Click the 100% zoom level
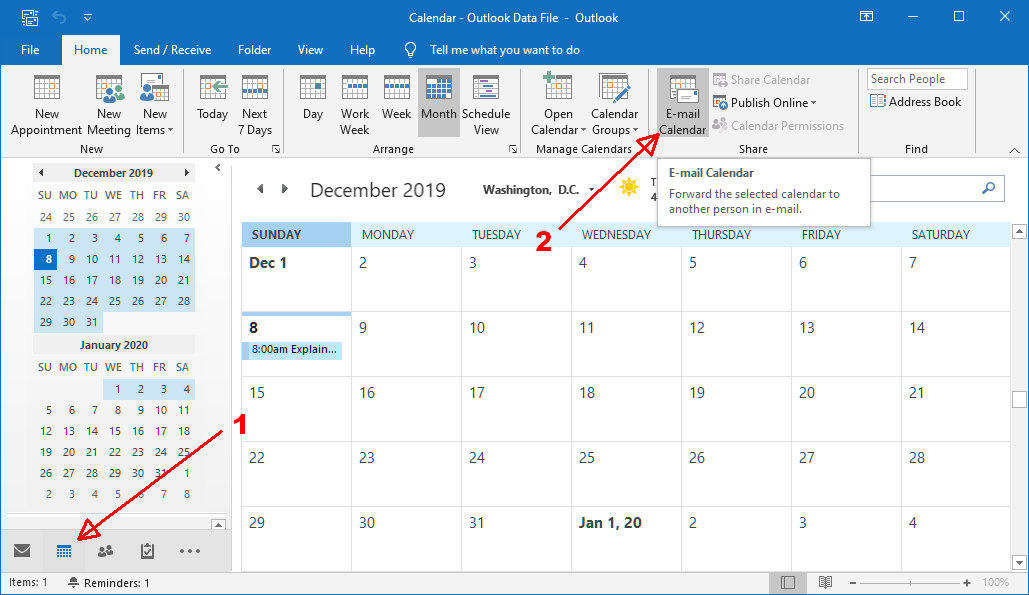 [x=996, y=583]
